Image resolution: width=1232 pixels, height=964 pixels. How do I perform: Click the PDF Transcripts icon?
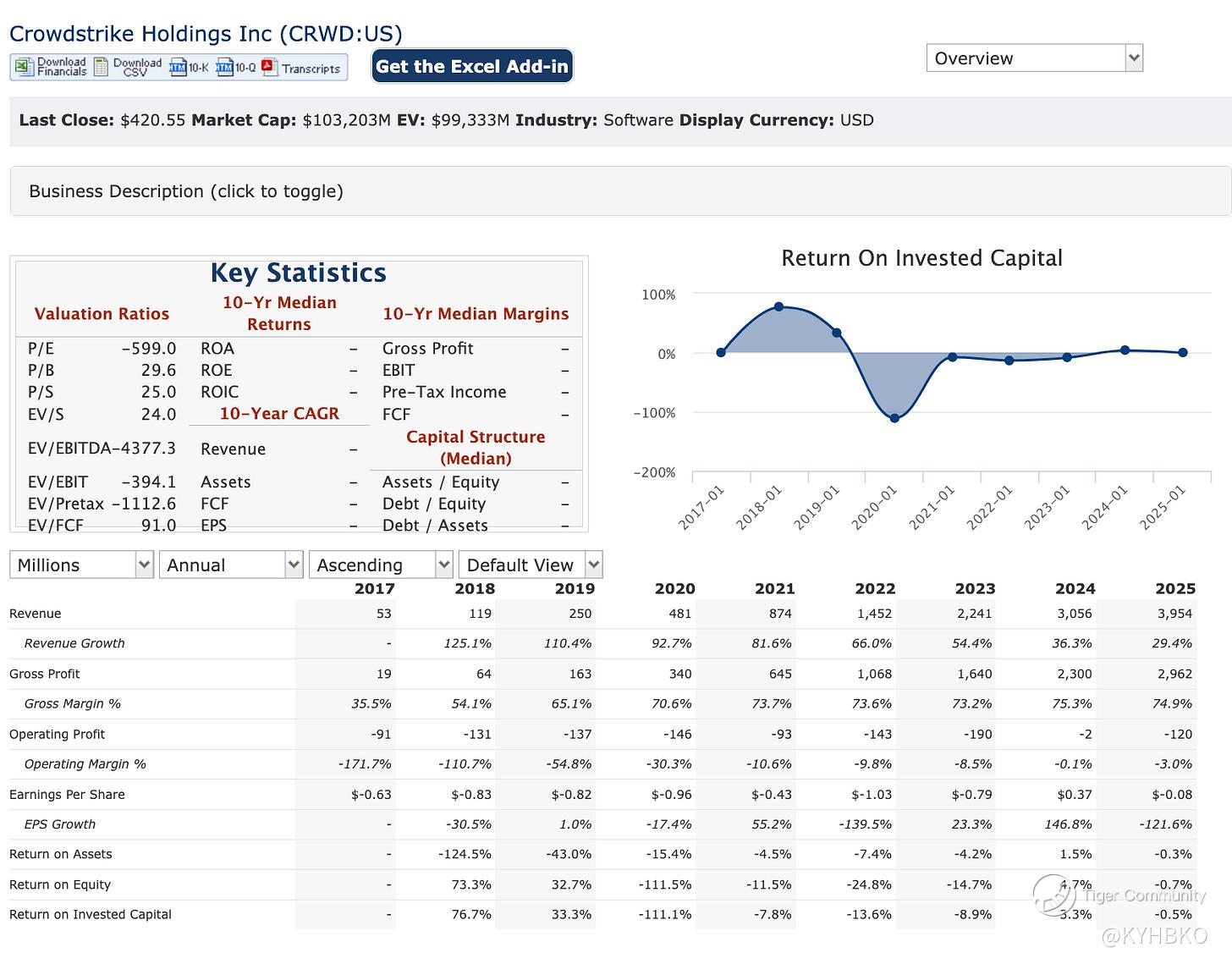[x=270, y=67]
